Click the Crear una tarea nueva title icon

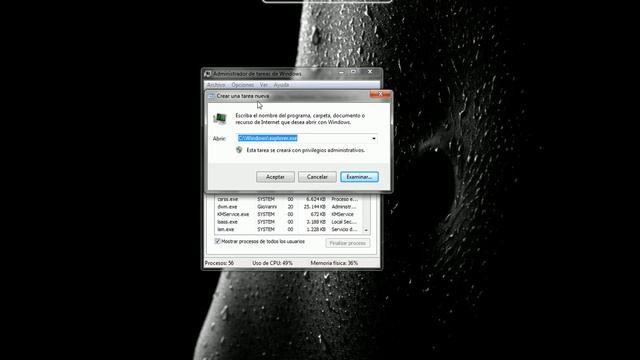pos(211,96)
